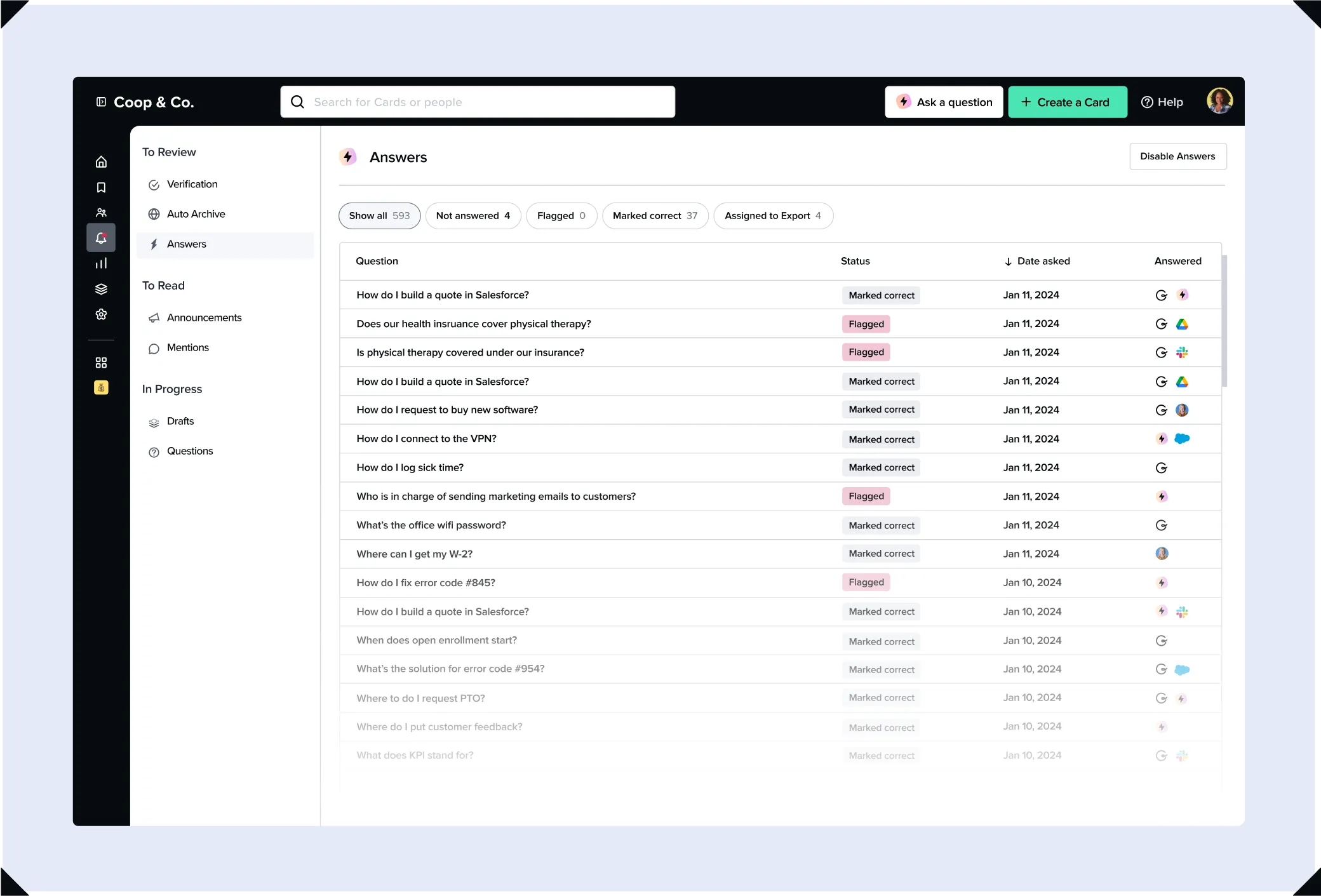Viewport: 1321px width, 896px height.
Task: Enable the Assigned to Export filter
Action: pyautogui.click(x=774, y=216)
